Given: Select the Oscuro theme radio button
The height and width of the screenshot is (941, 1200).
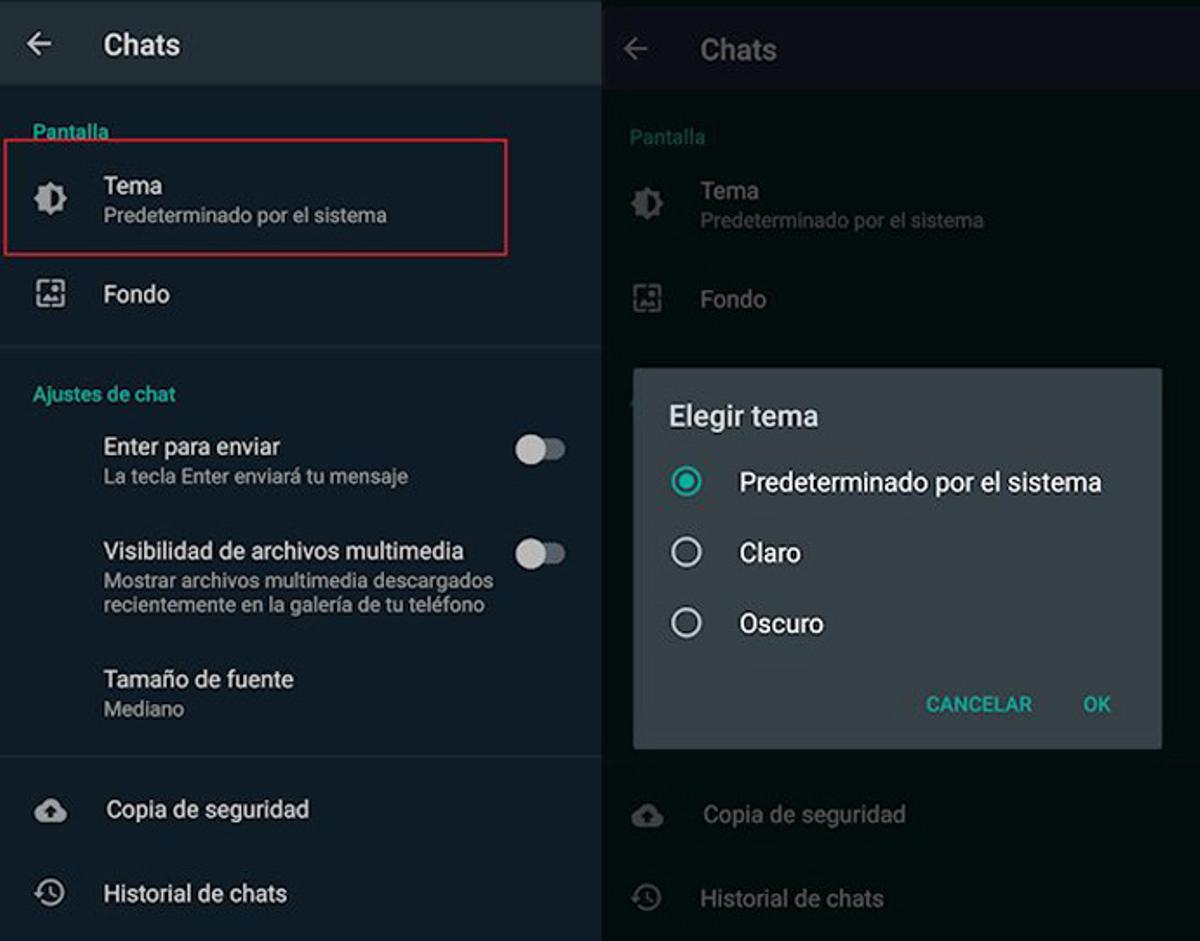Looking at the screenshot, I should 686,622.
